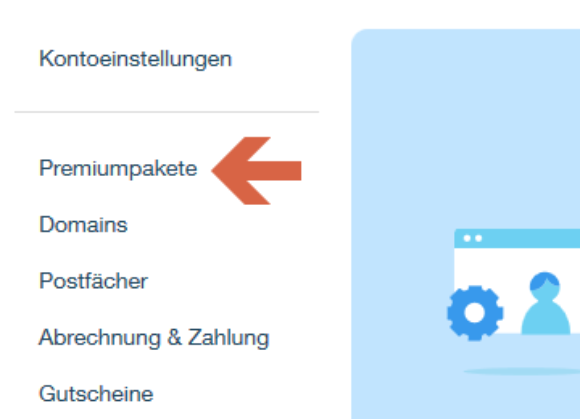This screenshot has height=419, width=580.
Task: Click the light blue banner panel
Action: 465,224
